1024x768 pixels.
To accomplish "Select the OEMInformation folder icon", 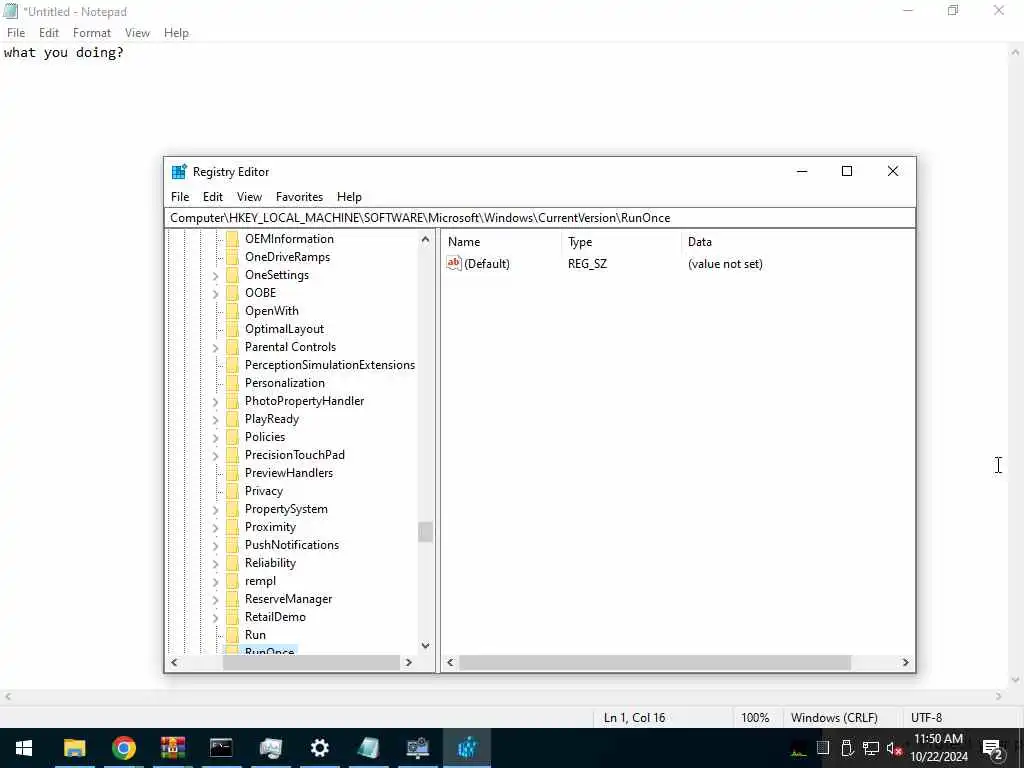I will (232, 239).
